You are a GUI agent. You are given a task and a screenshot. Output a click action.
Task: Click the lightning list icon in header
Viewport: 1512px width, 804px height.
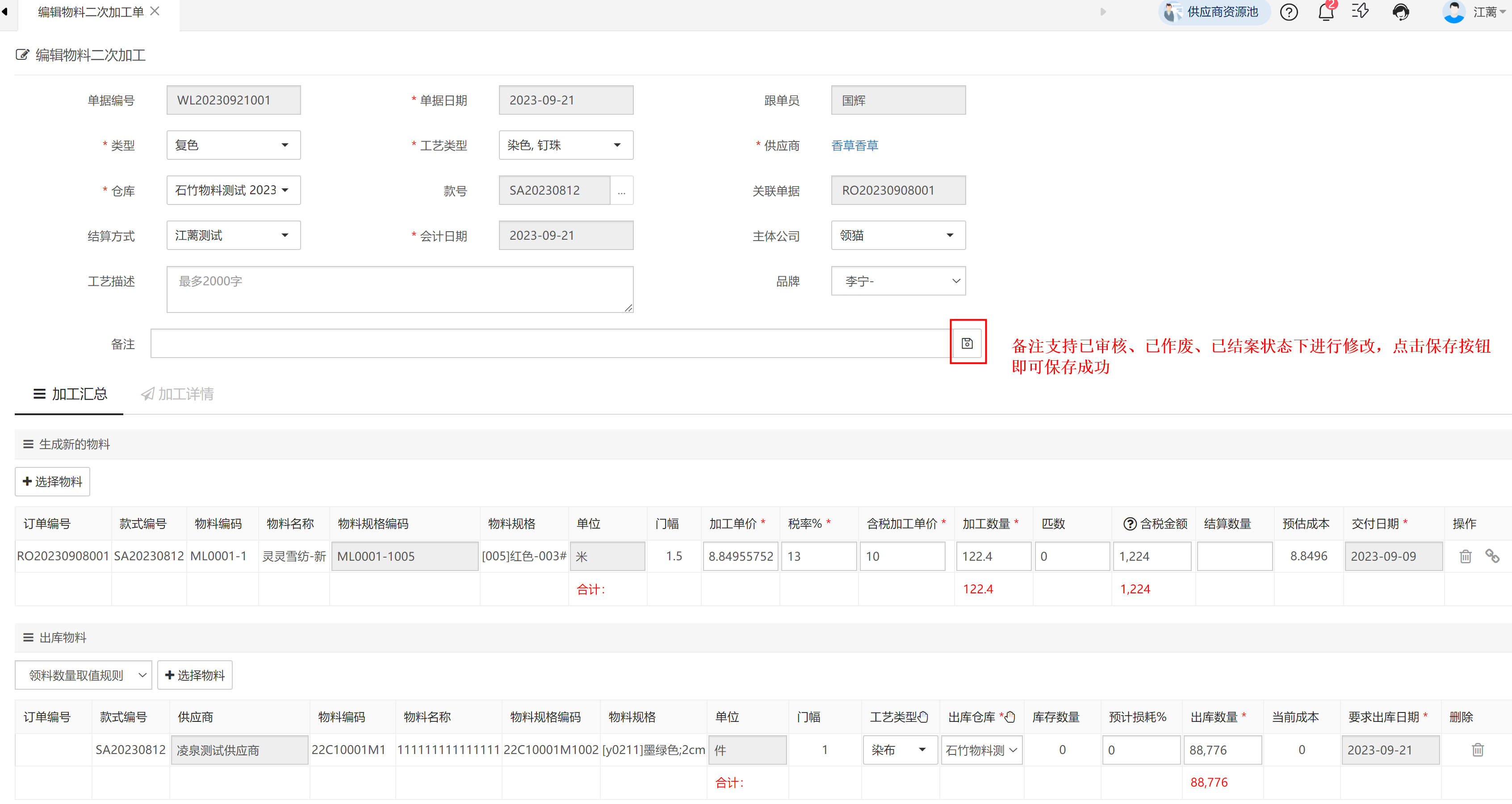[x=1360, y=12]
